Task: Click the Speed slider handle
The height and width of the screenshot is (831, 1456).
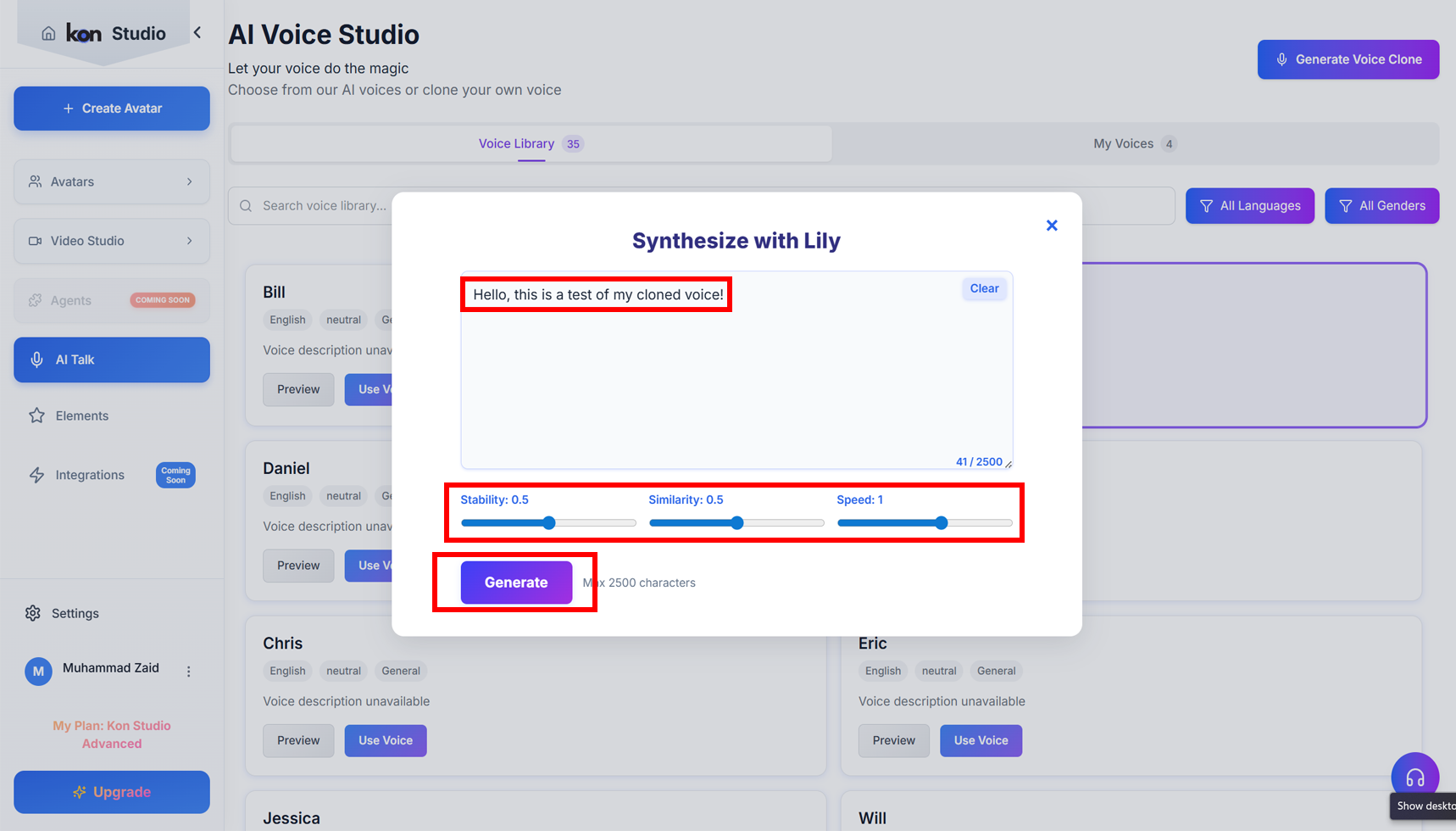Action: tap(941, 523)
